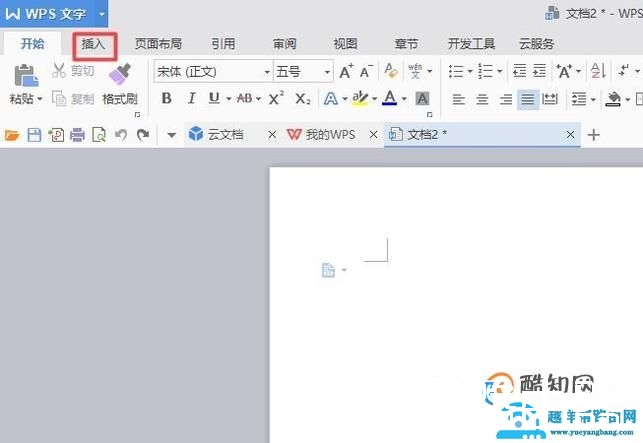Apply the font color A swatch

tap(390, 98)
